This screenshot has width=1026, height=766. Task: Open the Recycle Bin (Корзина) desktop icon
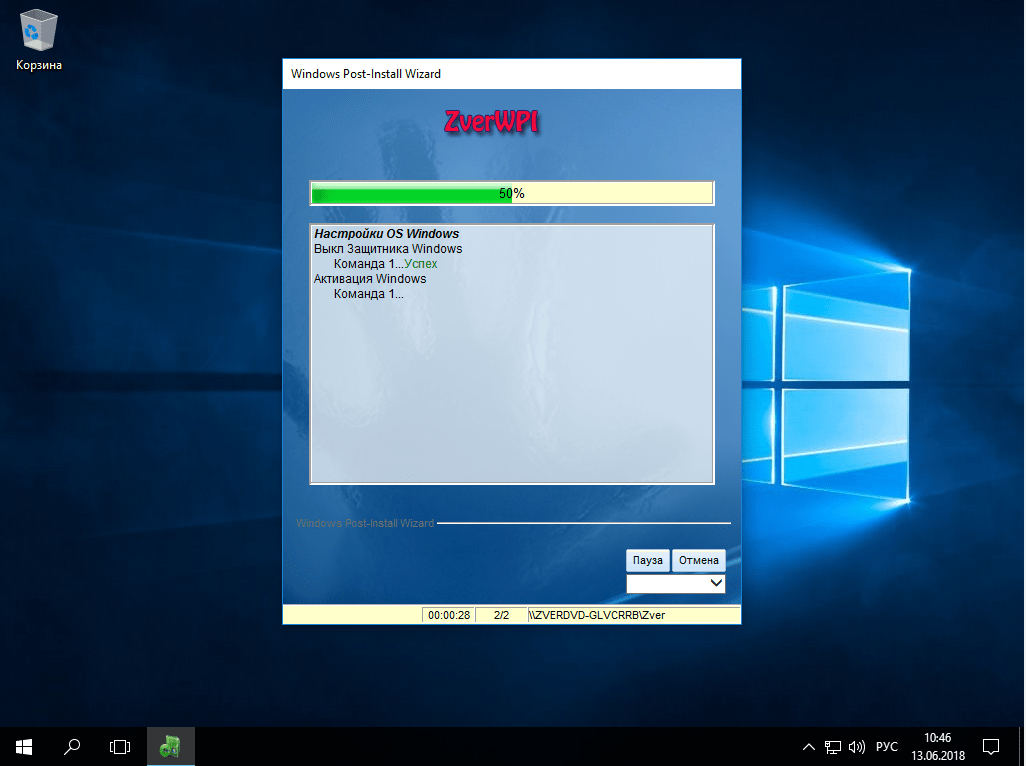point(39,40)
